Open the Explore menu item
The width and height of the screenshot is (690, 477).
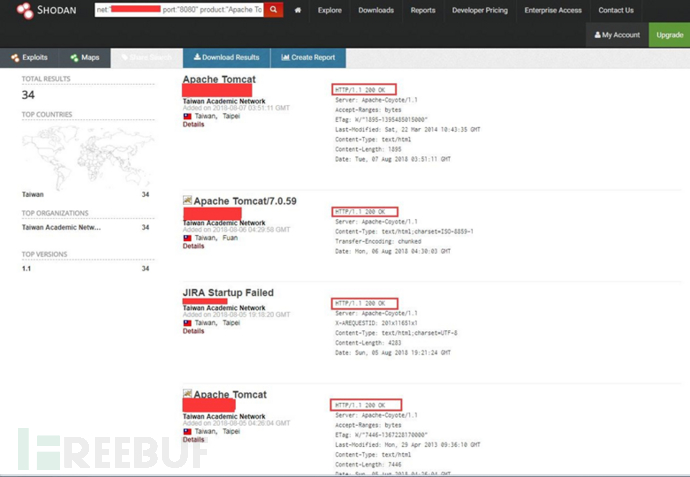click(330, 10)
